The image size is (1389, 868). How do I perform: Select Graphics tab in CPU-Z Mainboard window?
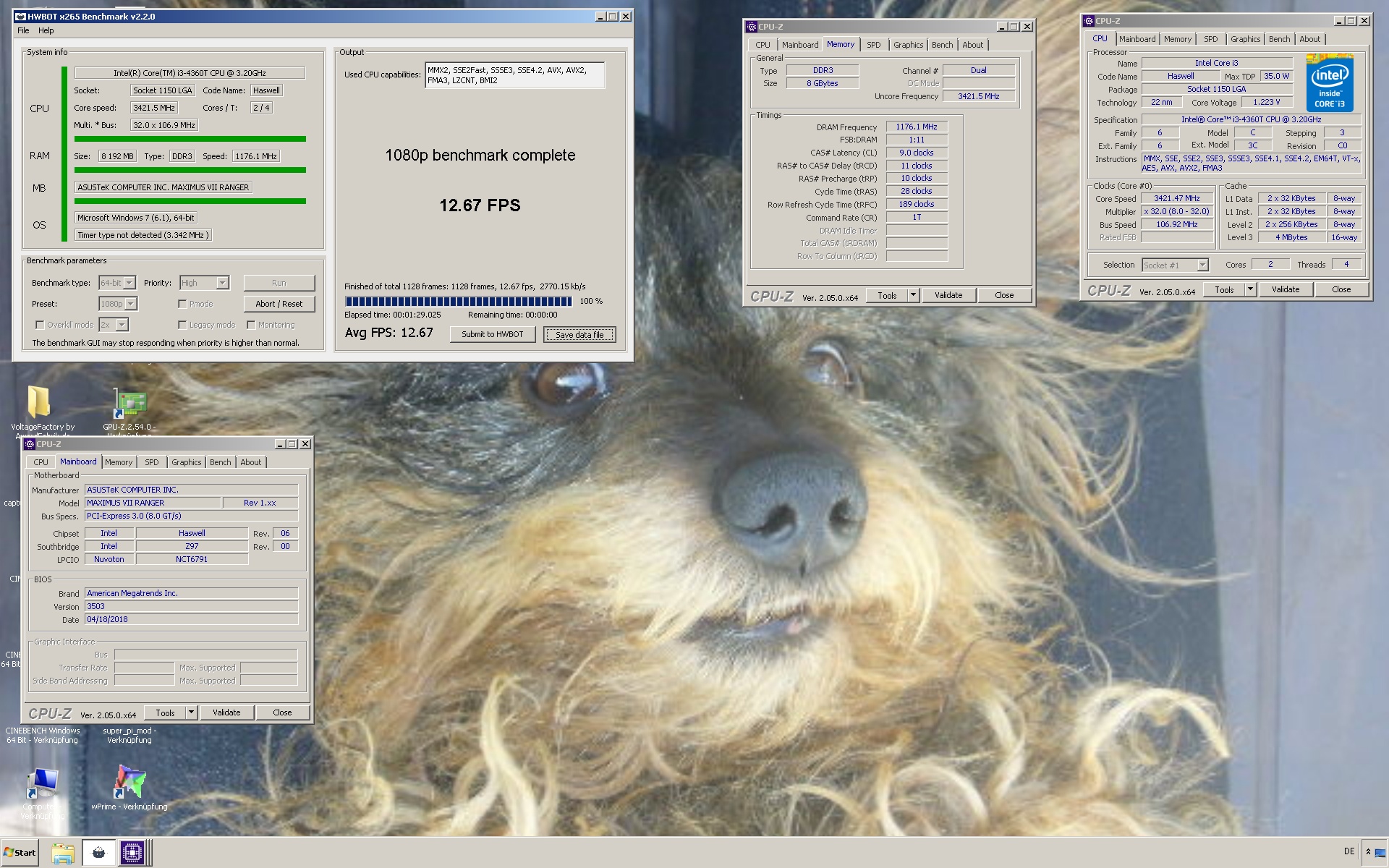[x=186, y=462]
